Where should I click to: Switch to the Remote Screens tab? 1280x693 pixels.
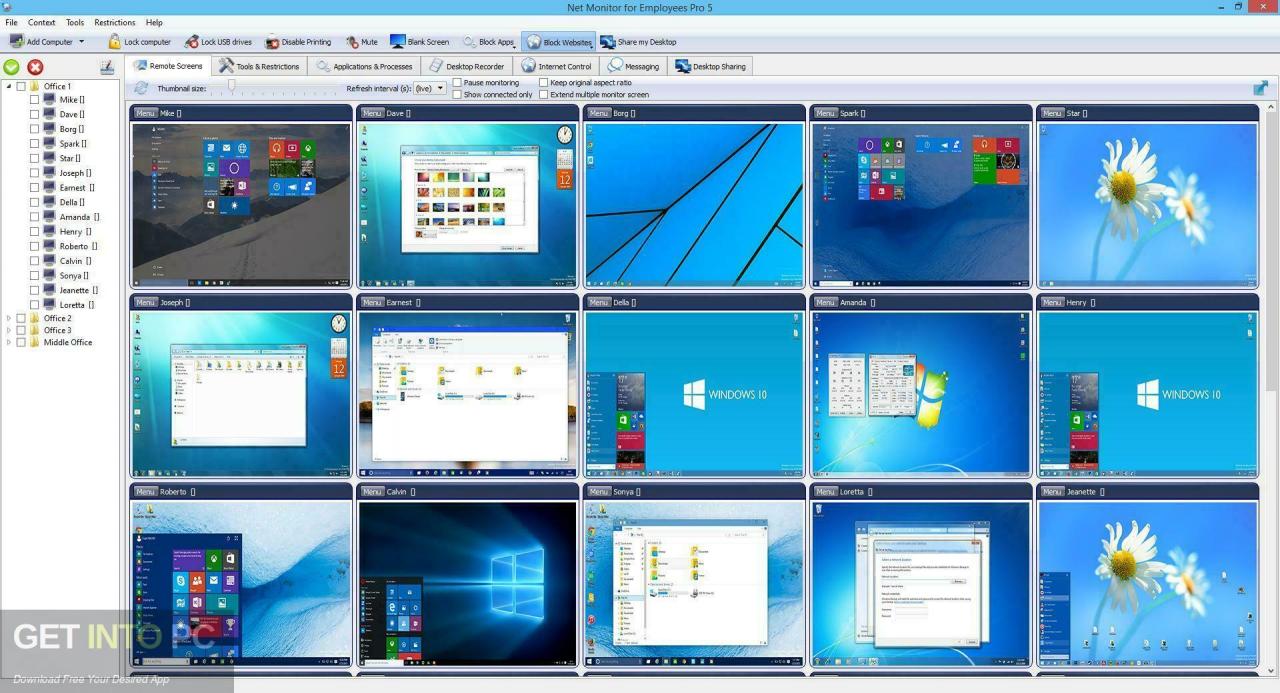(x=168, y=66)
